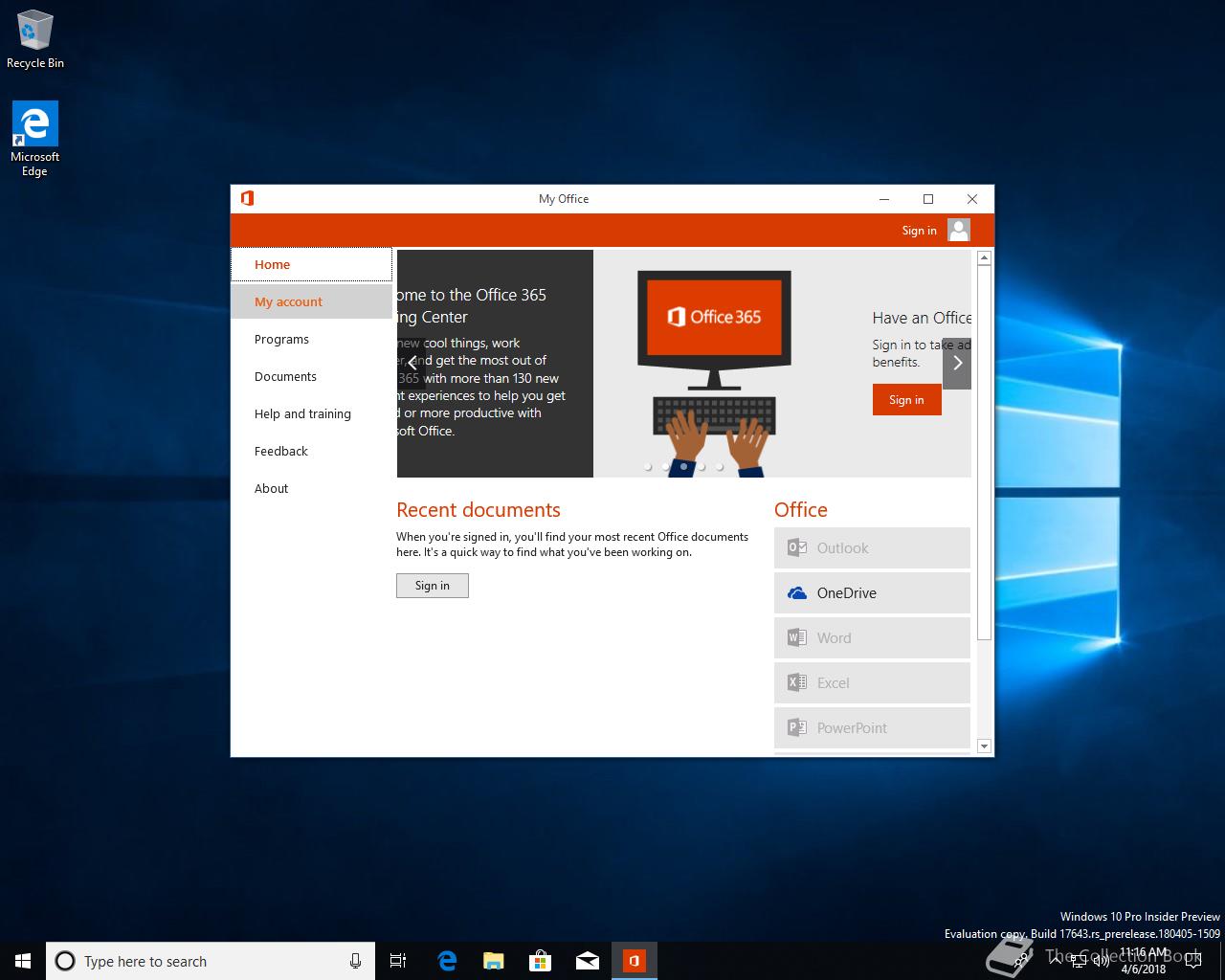Open the Windows Start menu
Viewport: 1225px width, 980px height.
(x=23, y=961)
